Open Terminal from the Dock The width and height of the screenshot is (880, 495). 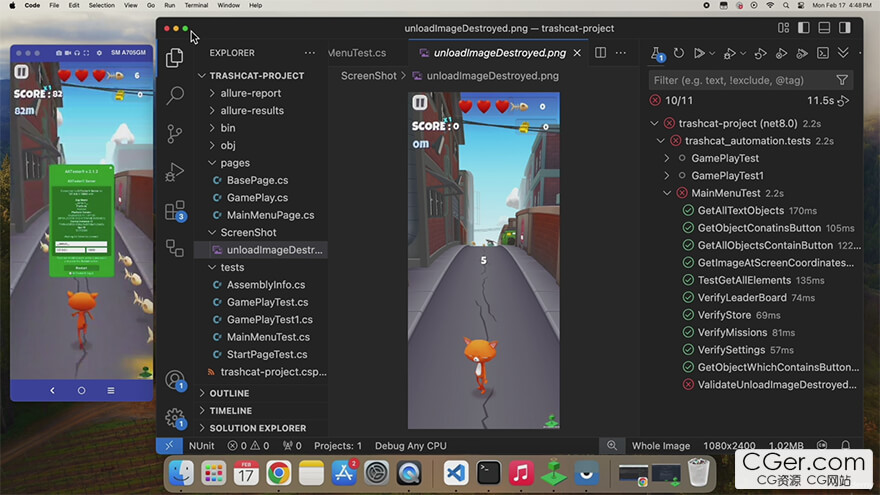pos(488,473)
